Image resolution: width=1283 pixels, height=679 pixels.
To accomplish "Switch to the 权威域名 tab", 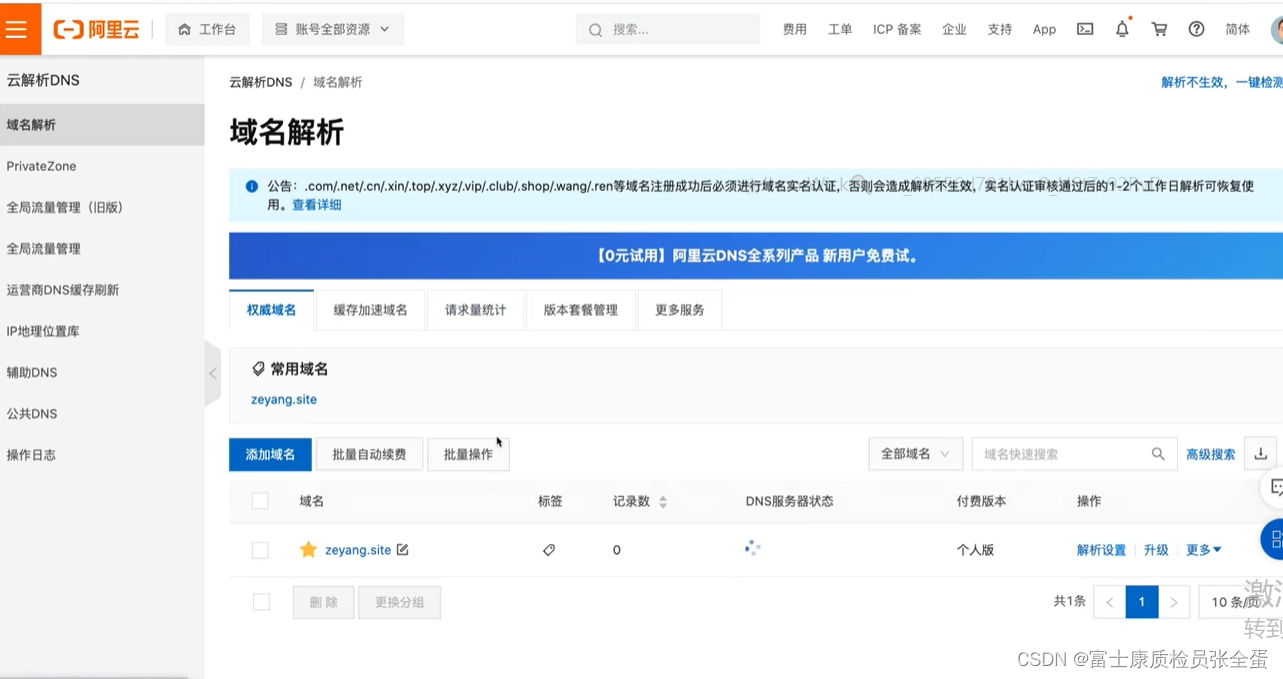I will [x=271, y=310].
